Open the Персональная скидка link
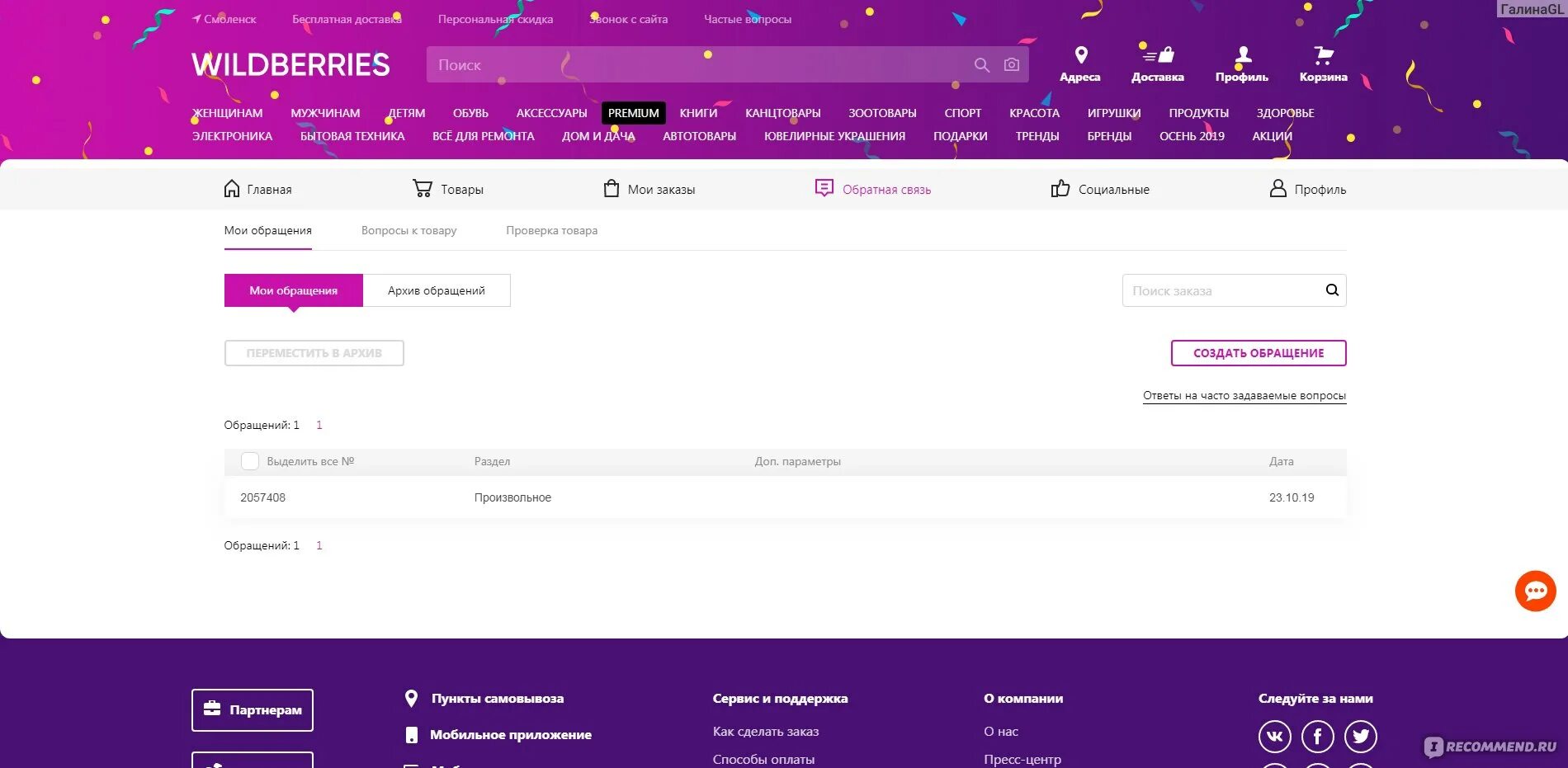 pyautogui.click(x=495, y=19)
